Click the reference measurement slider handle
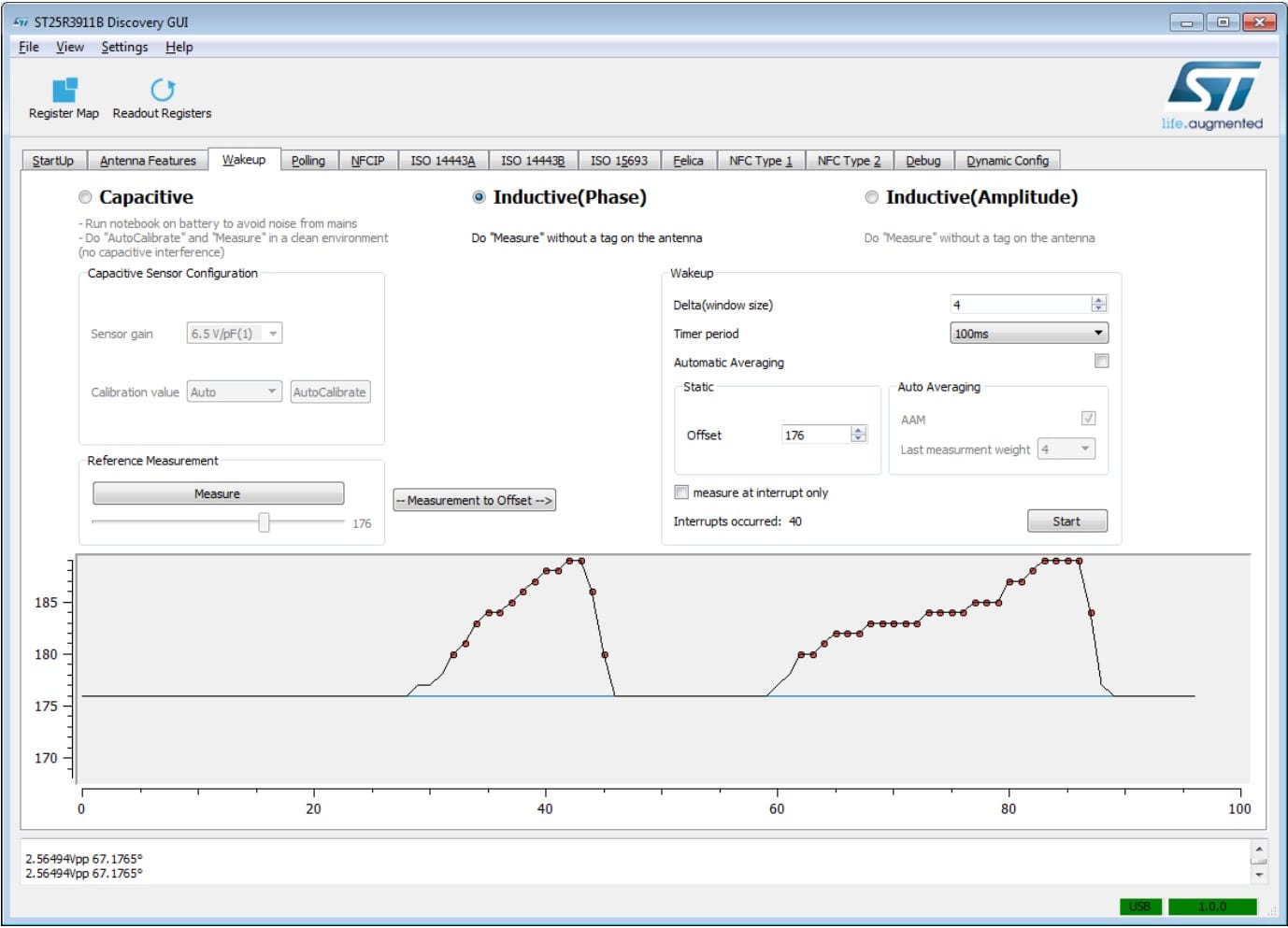The width and height of the screenshot is (1288, 928). tap(264, 522)
